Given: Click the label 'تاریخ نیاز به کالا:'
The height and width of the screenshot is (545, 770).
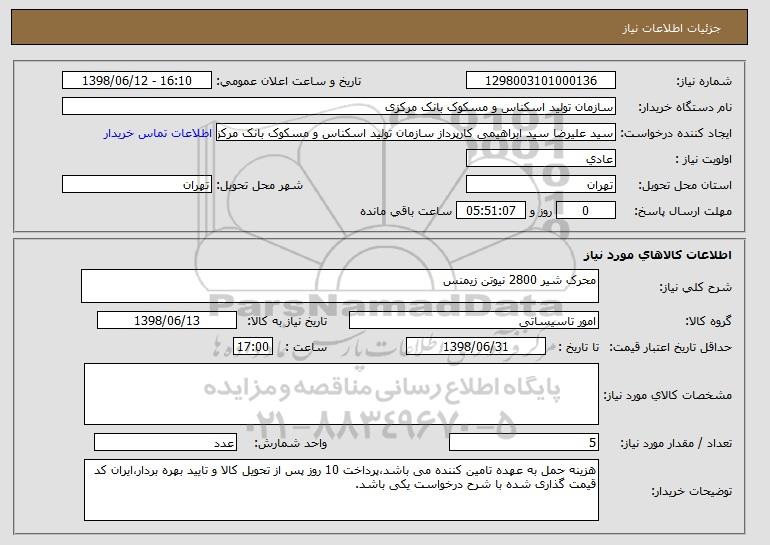Looking at the screenshot, I should (x=287, y=321).
